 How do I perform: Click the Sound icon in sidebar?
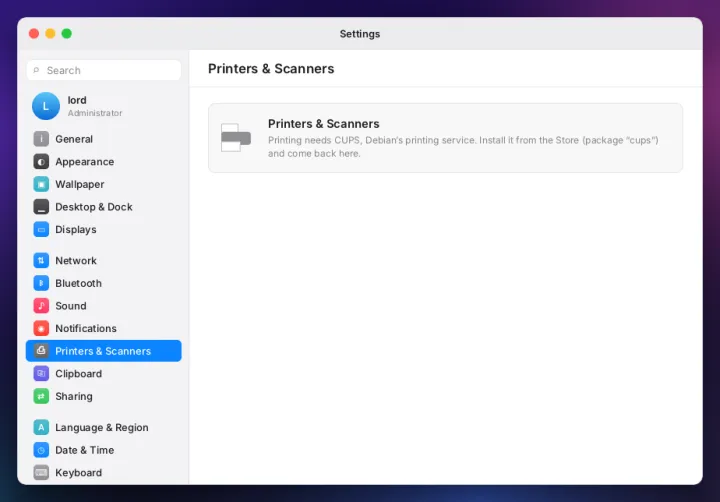41,305
